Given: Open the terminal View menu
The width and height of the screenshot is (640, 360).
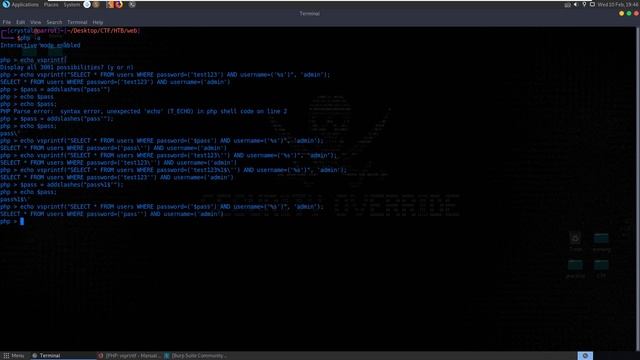Looking at the screenshot, I should tap(36, 22).
